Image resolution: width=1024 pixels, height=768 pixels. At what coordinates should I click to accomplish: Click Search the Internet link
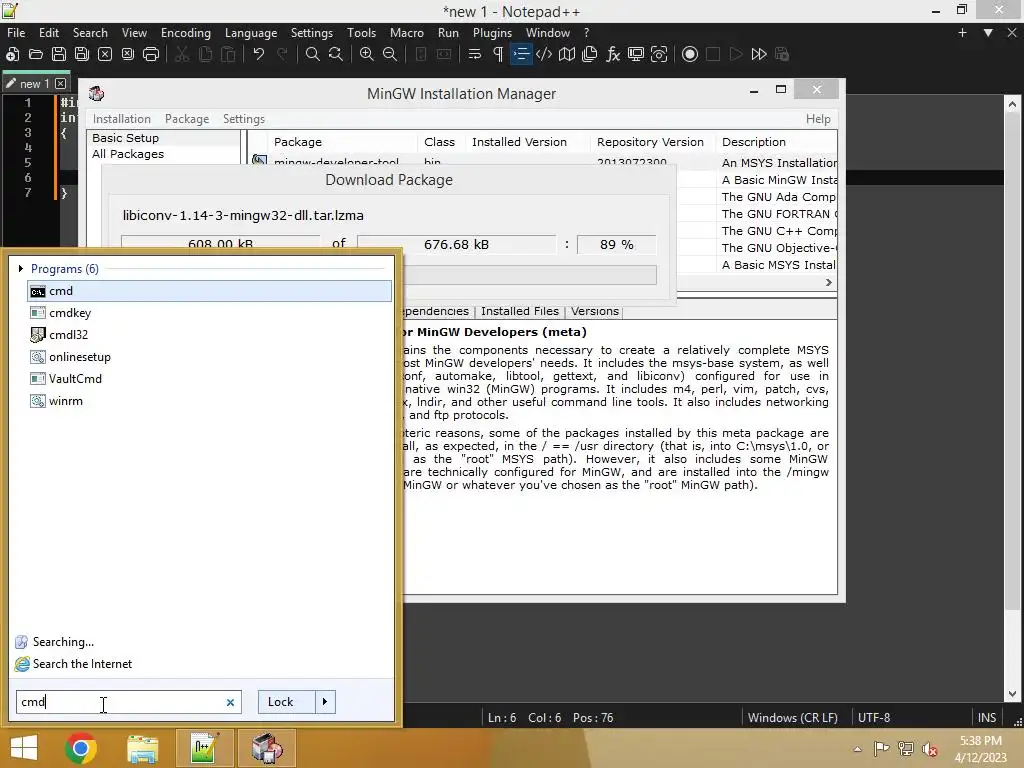[82, 664]
